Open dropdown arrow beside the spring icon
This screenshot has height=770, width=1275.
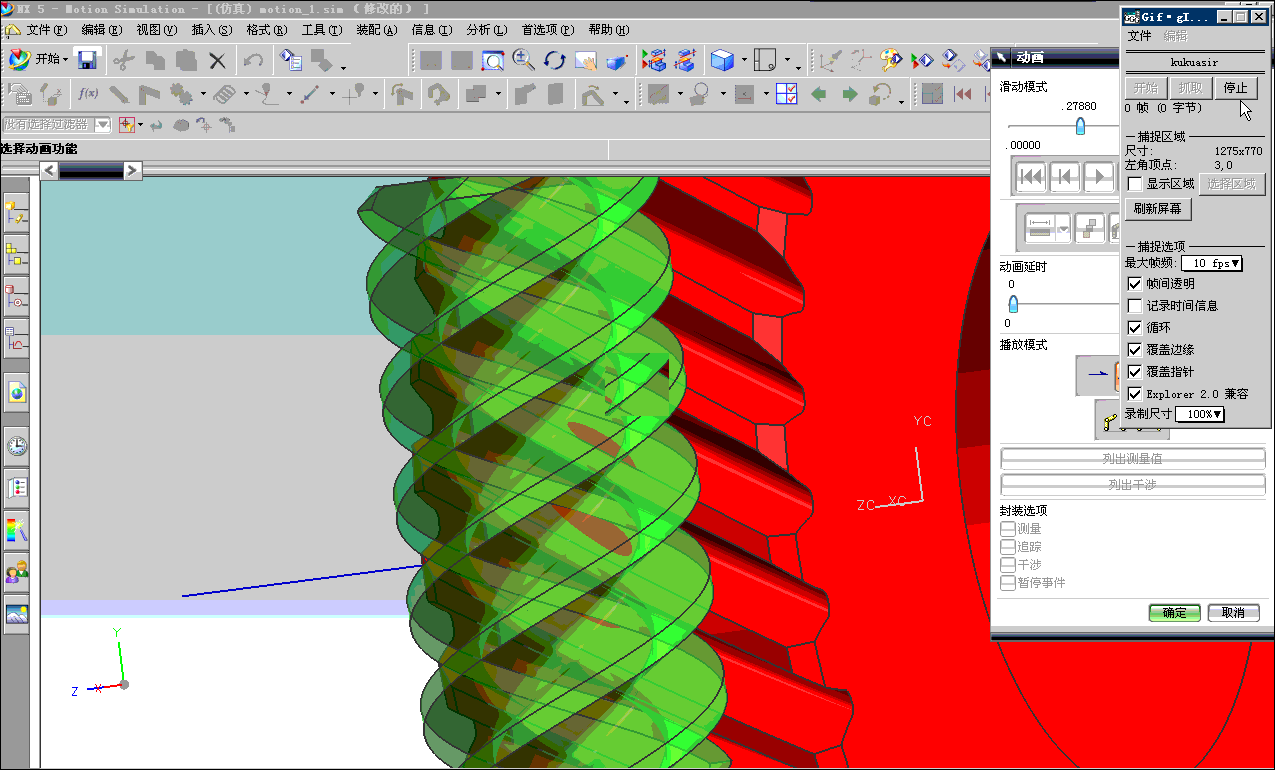coord(247,95)
